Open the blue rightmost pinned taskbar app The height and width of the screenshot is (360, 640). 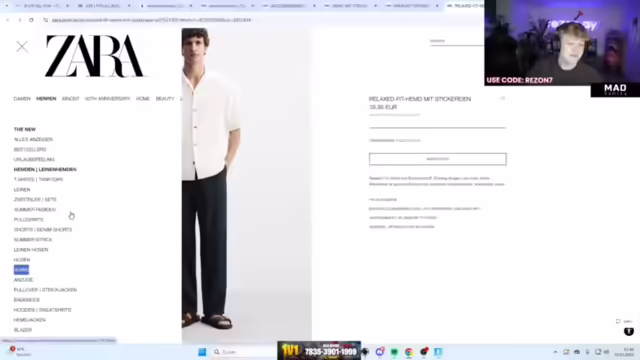[438, 352]
